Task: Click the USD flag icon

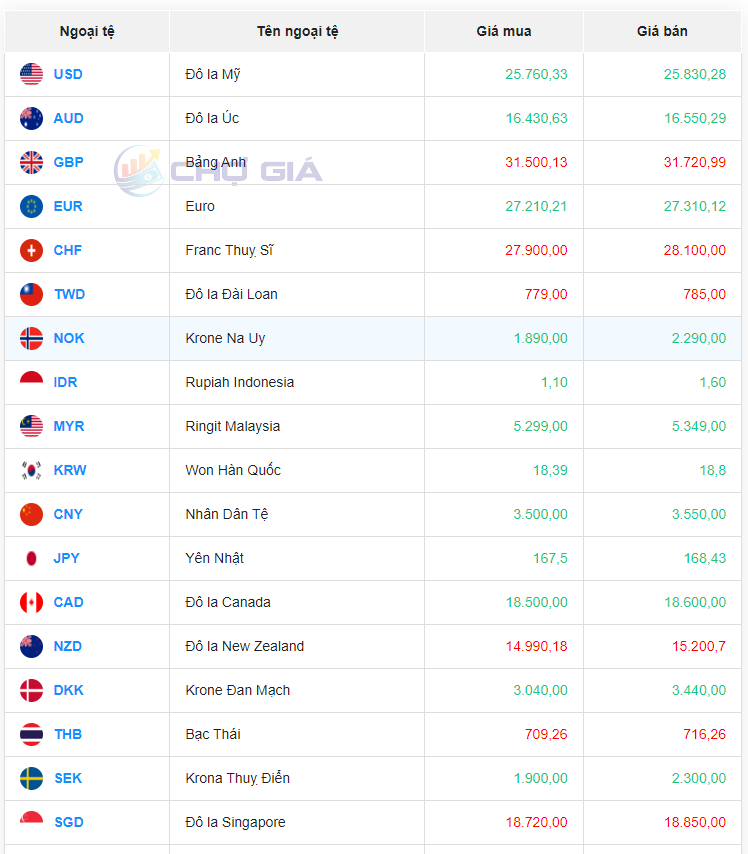Action: (x=31, y=74)
